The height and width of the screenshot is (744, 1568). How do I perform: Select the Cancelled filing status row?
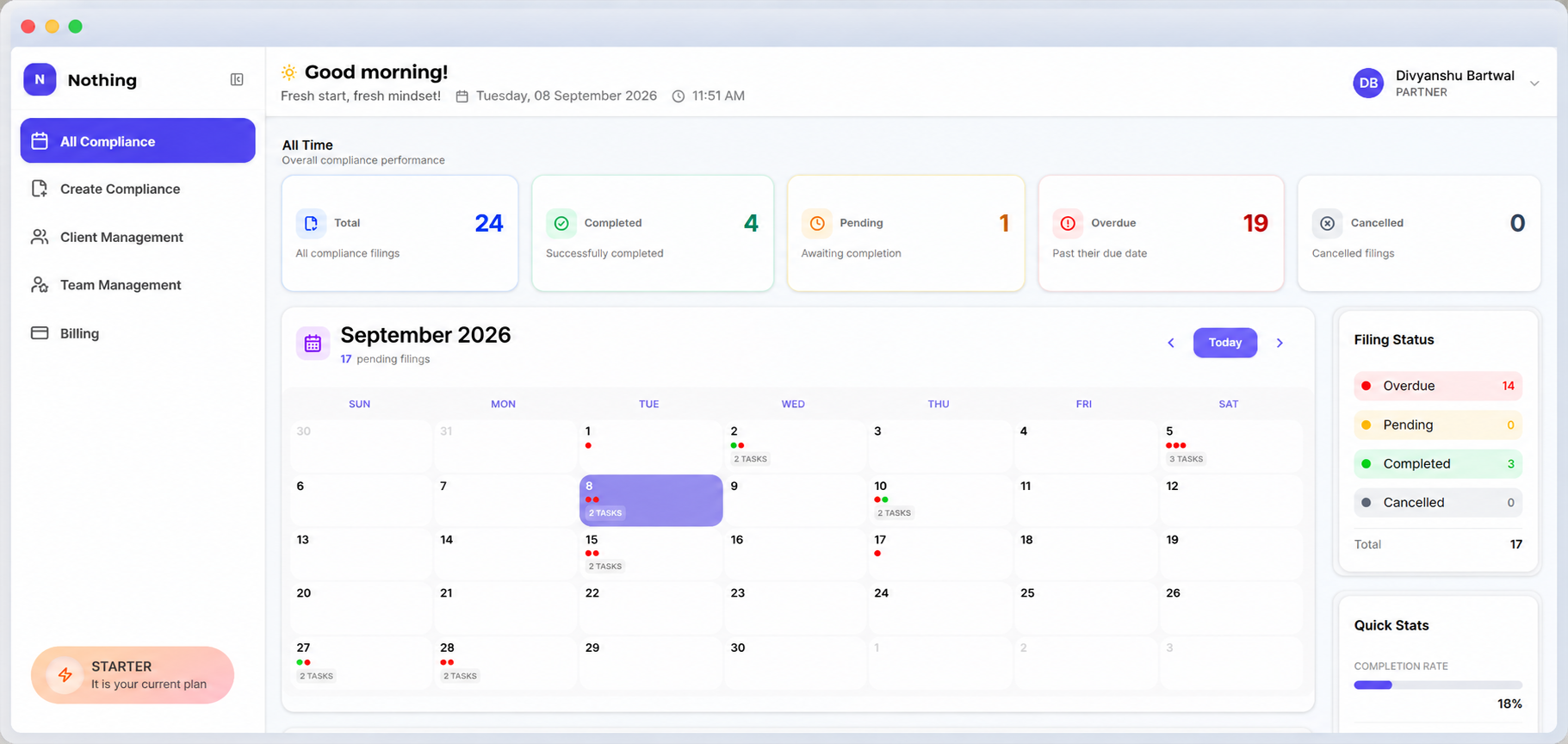[x=1438, y=502]
